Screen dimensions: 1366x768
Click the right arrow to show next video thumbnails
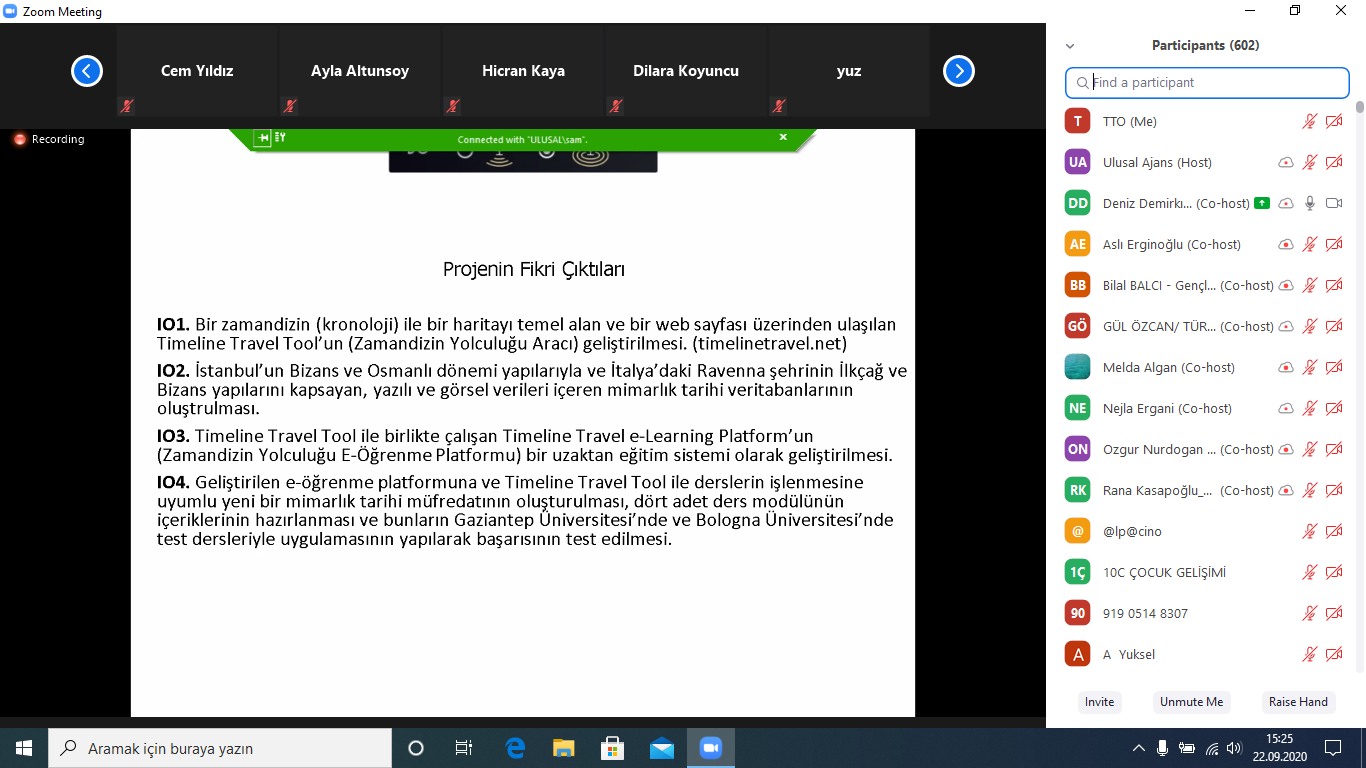959,71
